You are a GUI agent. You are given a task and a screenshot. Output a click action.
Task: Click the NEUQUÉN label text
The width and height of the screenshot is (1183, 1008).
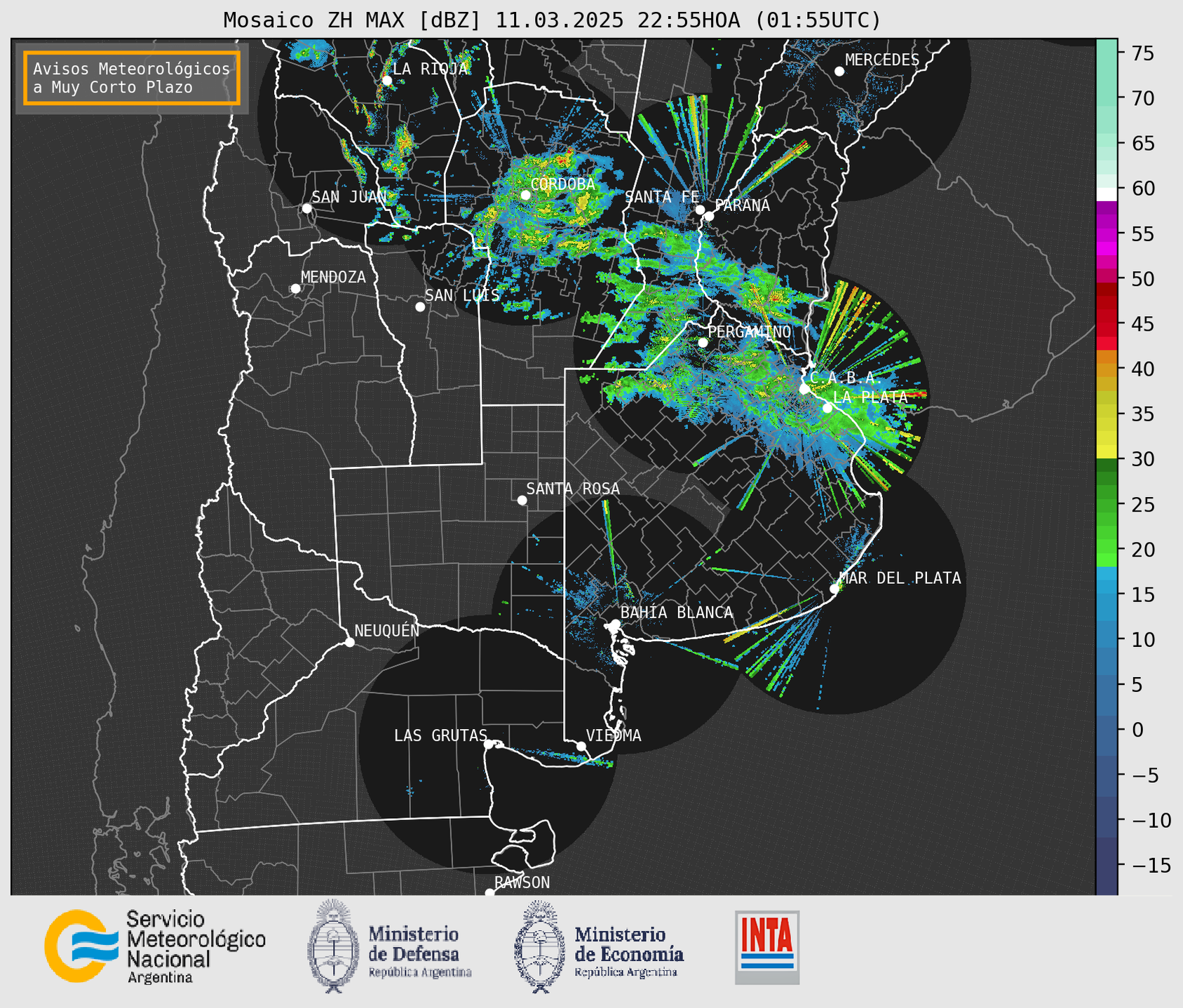coord(387,630)
